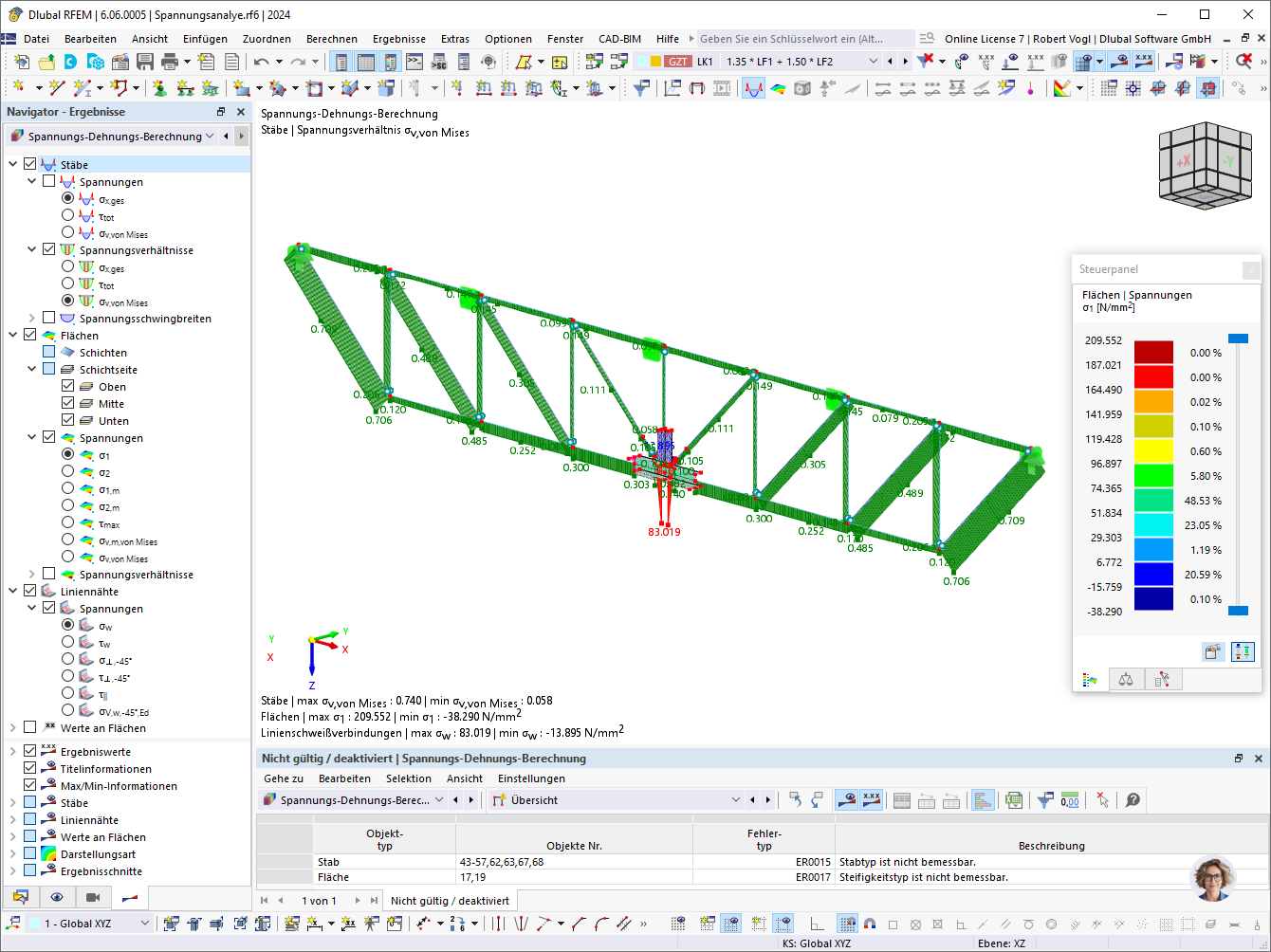Click next page arrow beside 1 von 1

click(x=358, y=901)
